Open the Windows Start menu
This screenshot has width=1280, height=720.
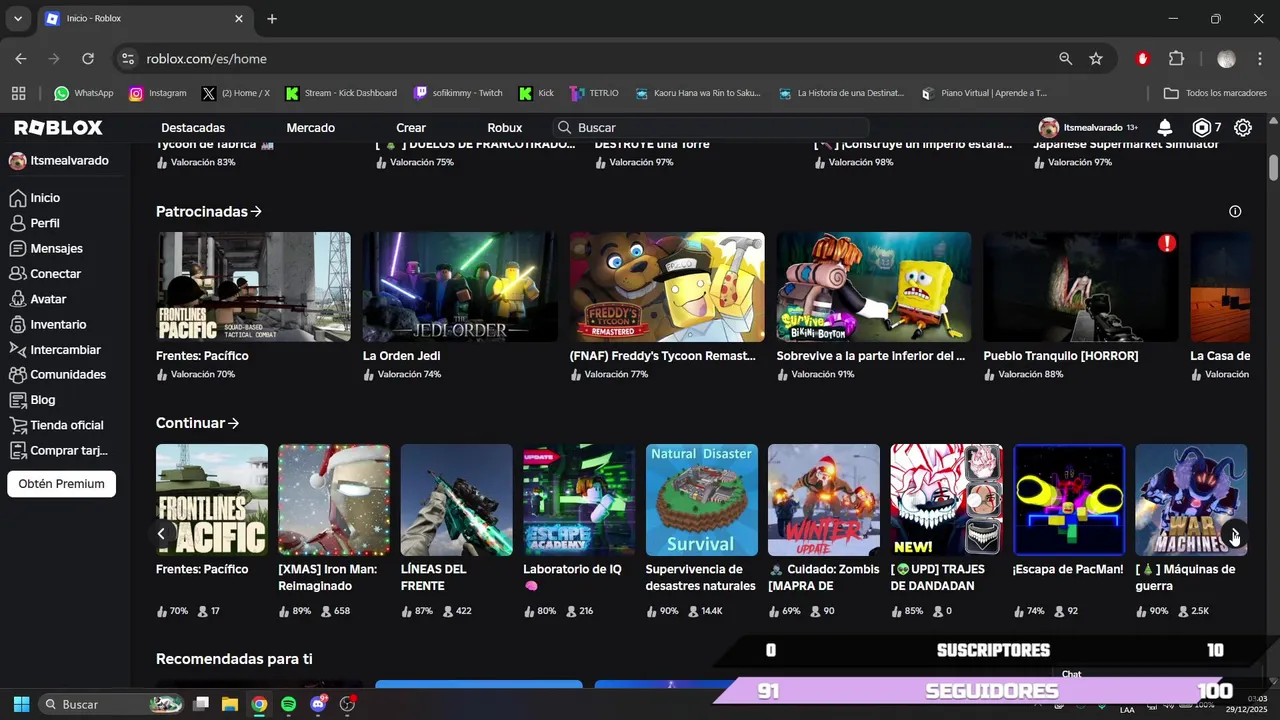pos(21,704)
